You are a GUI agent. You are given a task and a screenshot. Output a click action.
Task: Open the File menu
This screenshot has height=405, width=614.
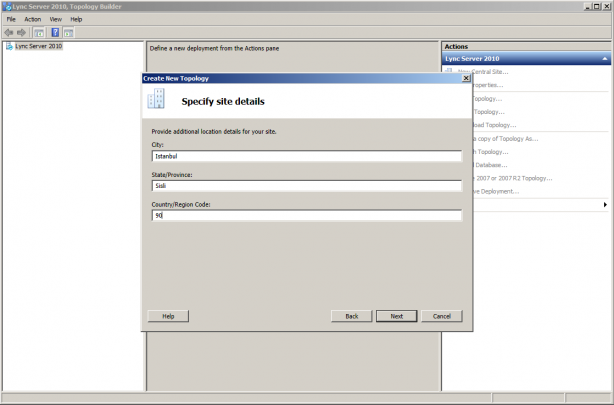coord(11,19)
